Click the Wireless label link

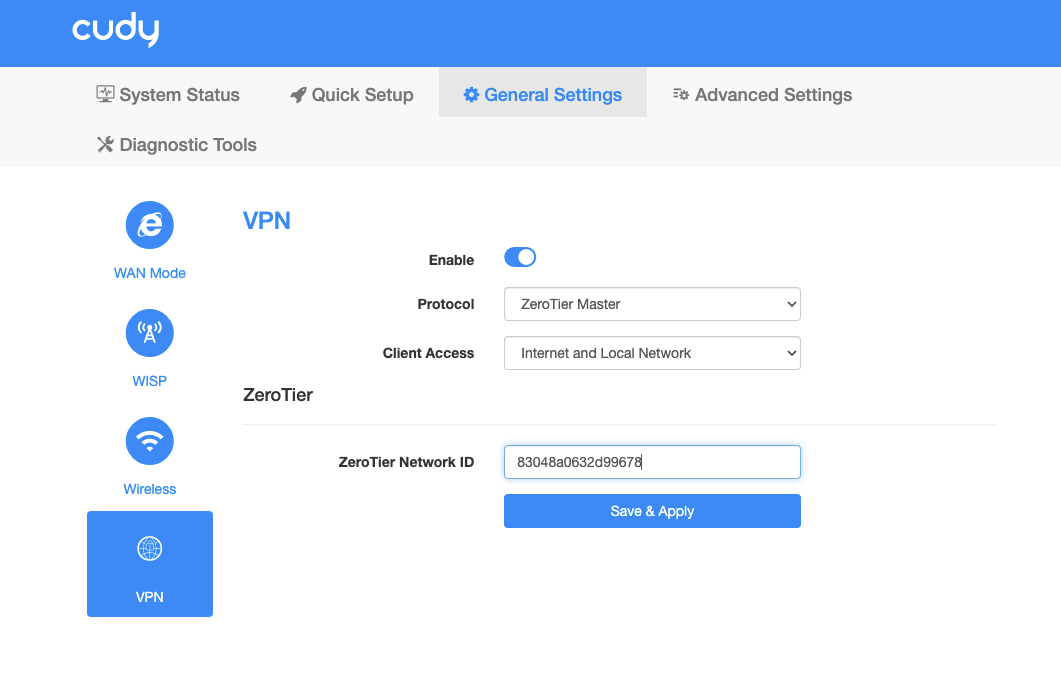pyautogui.click(x=150, y=489)
